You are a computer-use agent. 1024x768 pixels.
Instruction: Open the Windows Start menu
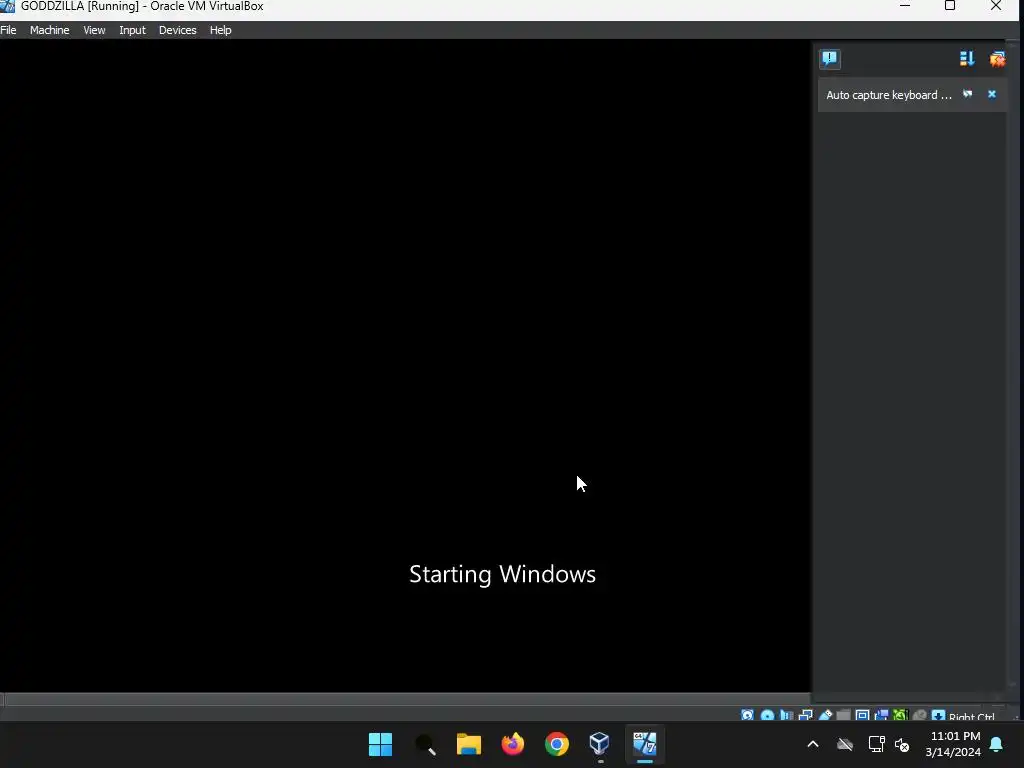click(380, 744)
